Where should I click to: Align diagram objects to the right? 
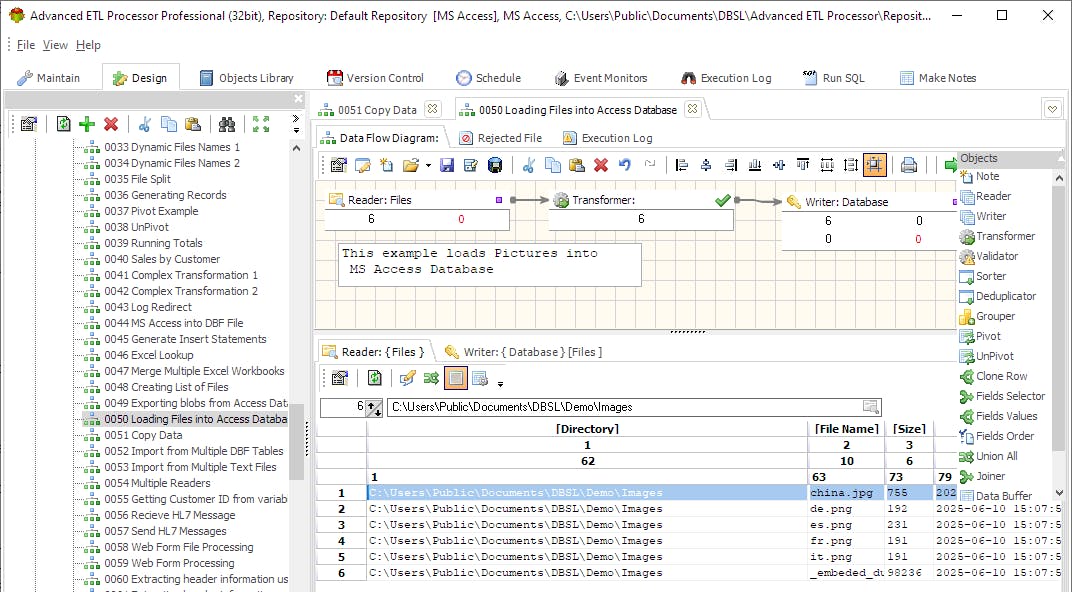coord(731,165)
